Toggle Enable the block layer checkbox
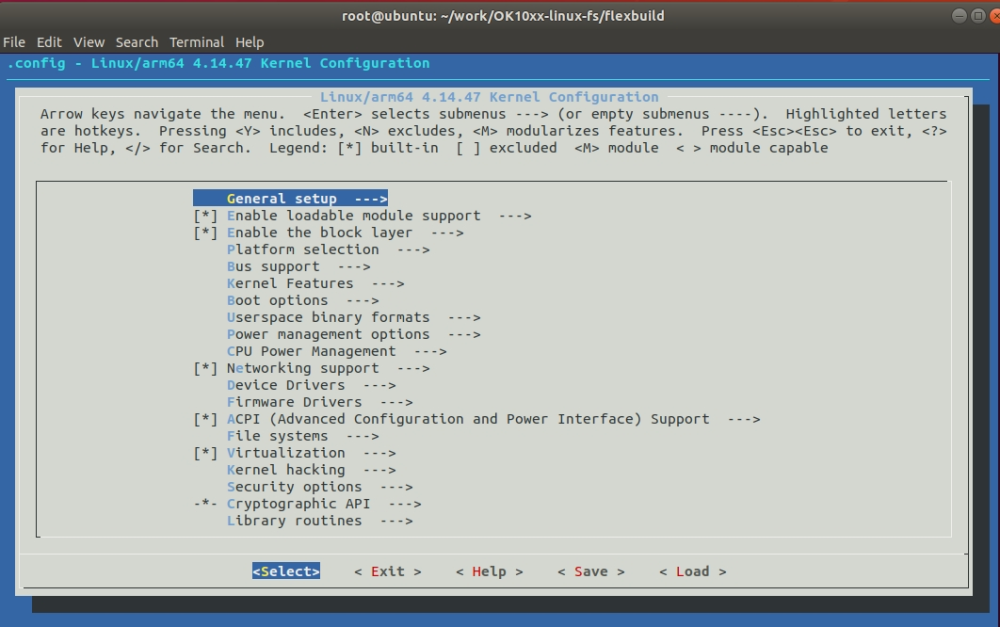 (x=205, y=233)
